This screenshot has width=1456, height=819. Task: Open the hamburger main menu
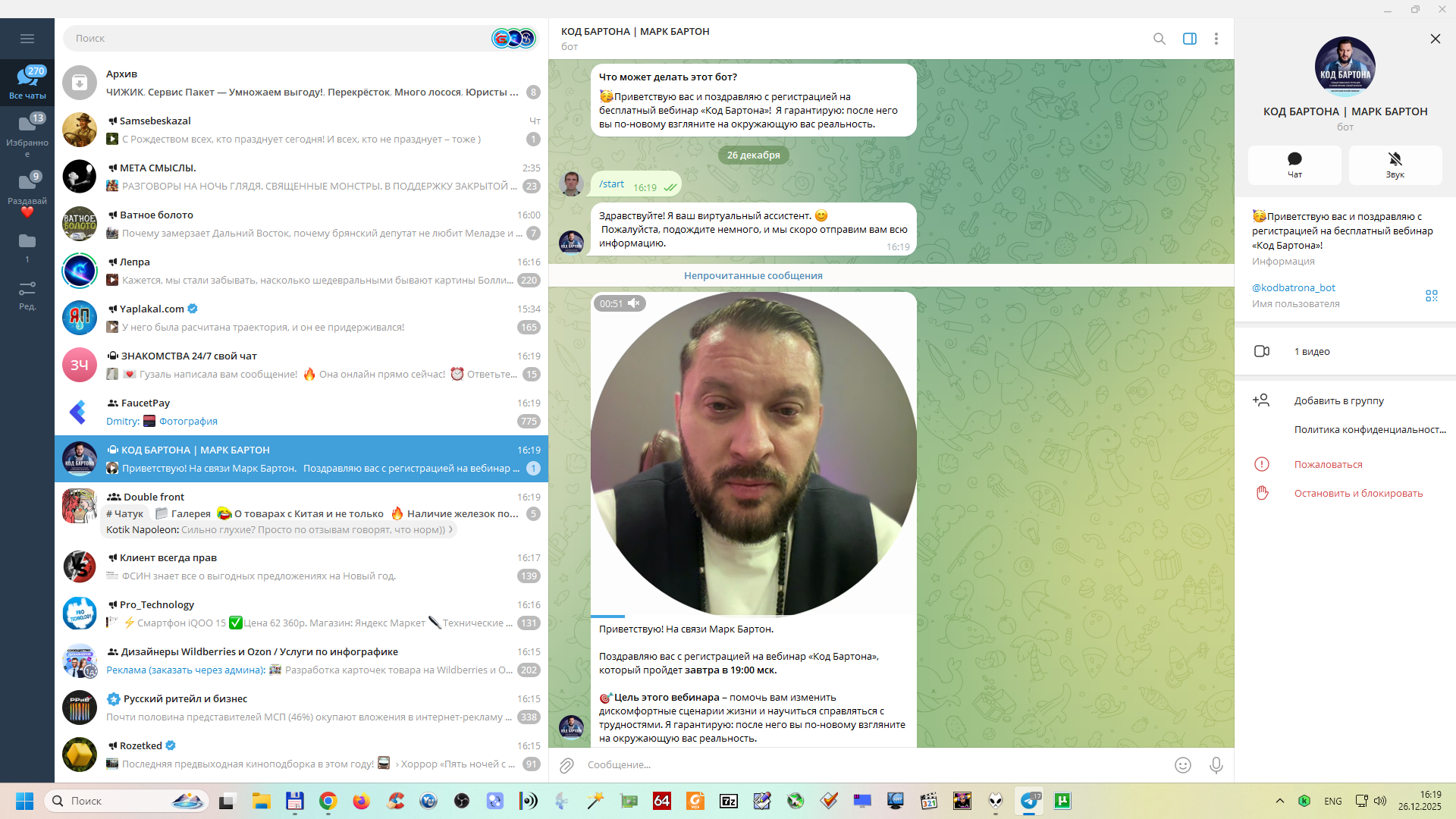click(x=27, y=39)
